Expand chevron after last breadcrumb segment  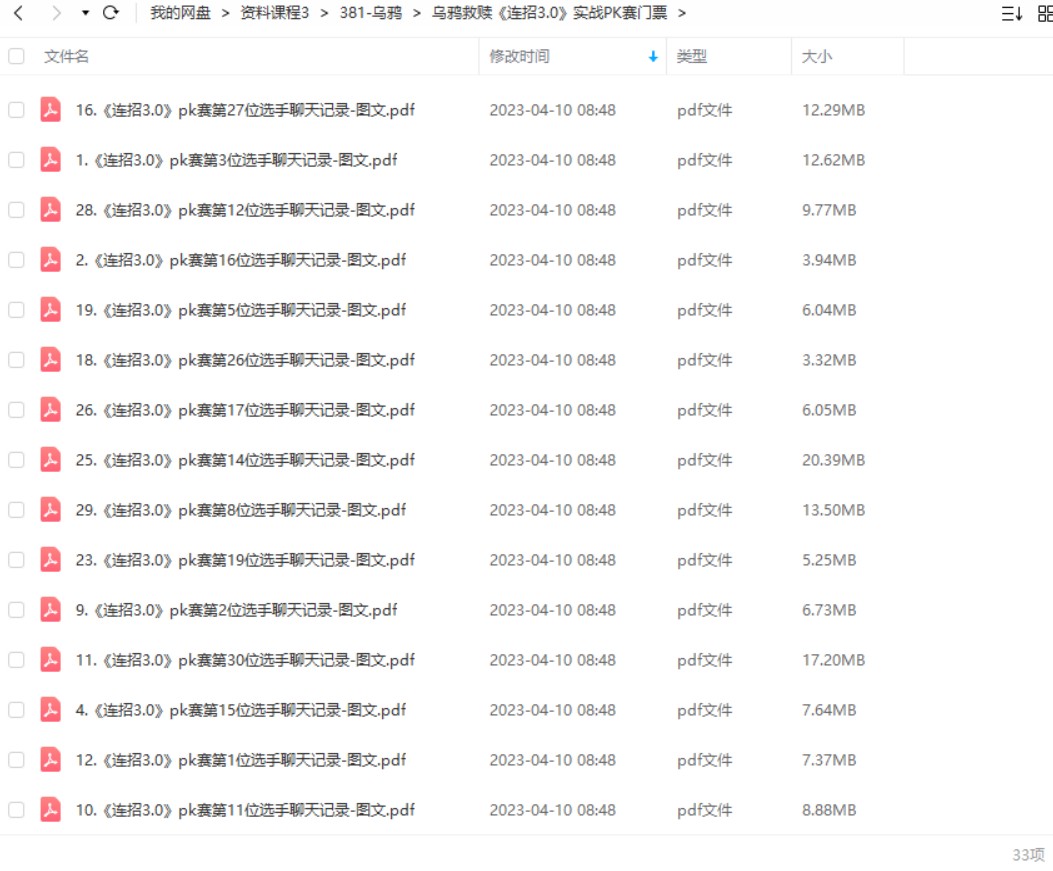[x=682, y=13]
